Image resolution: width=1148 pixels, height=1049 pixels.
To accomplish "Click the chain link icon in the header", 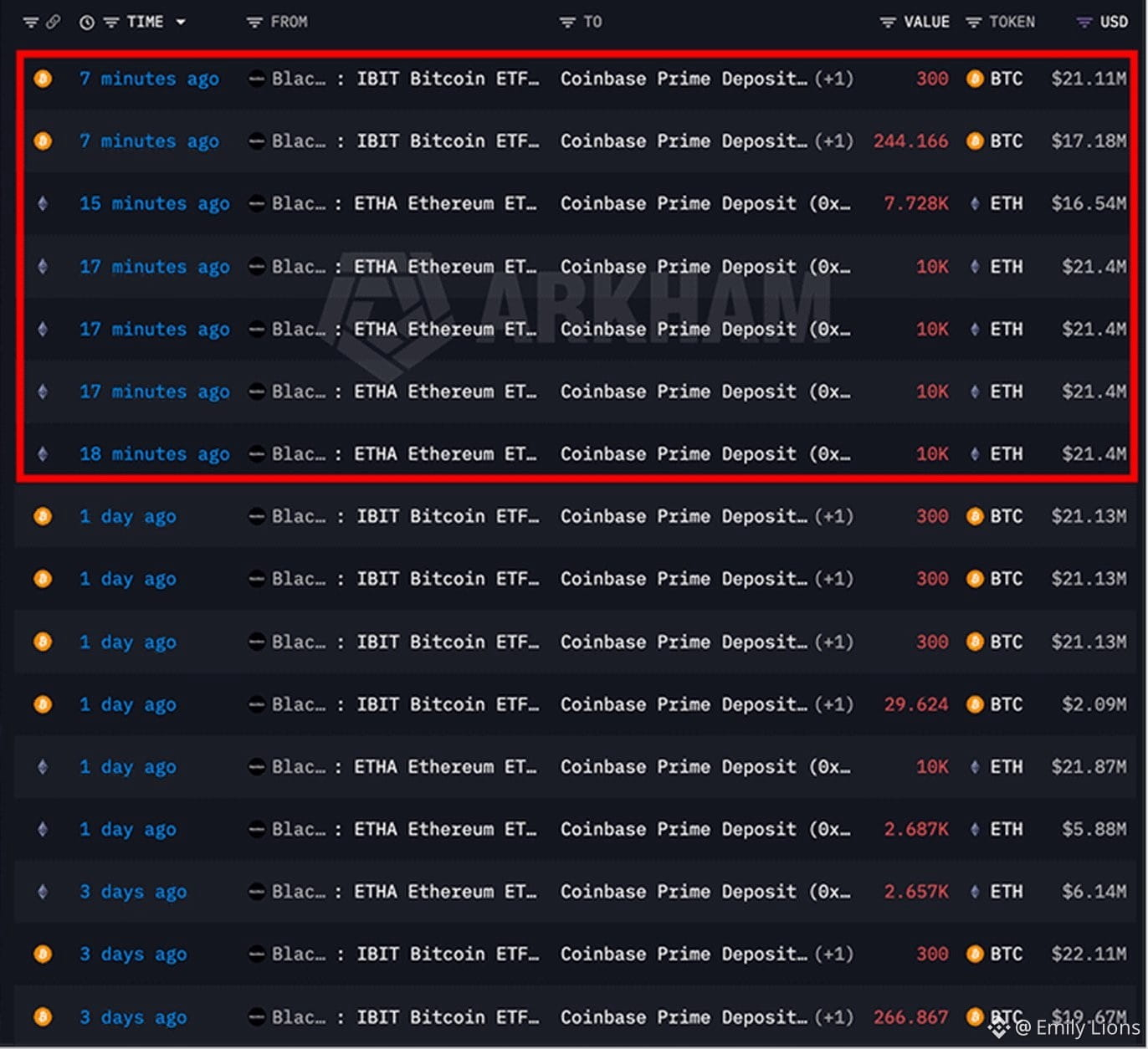I will 53,22.
